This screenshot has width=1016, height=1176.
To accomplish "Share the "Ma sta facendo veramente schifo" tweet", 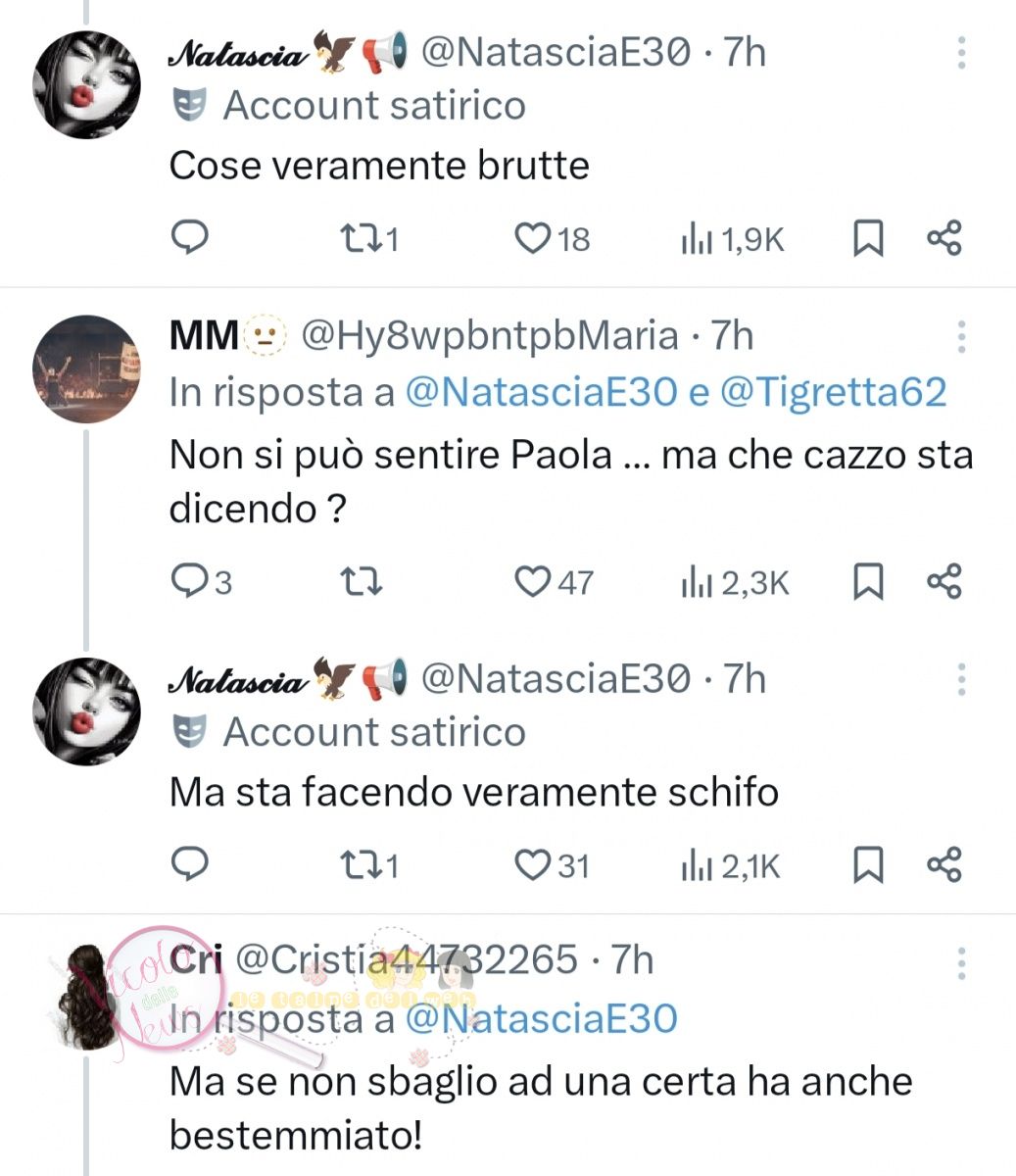I will [x=944, y=865].
